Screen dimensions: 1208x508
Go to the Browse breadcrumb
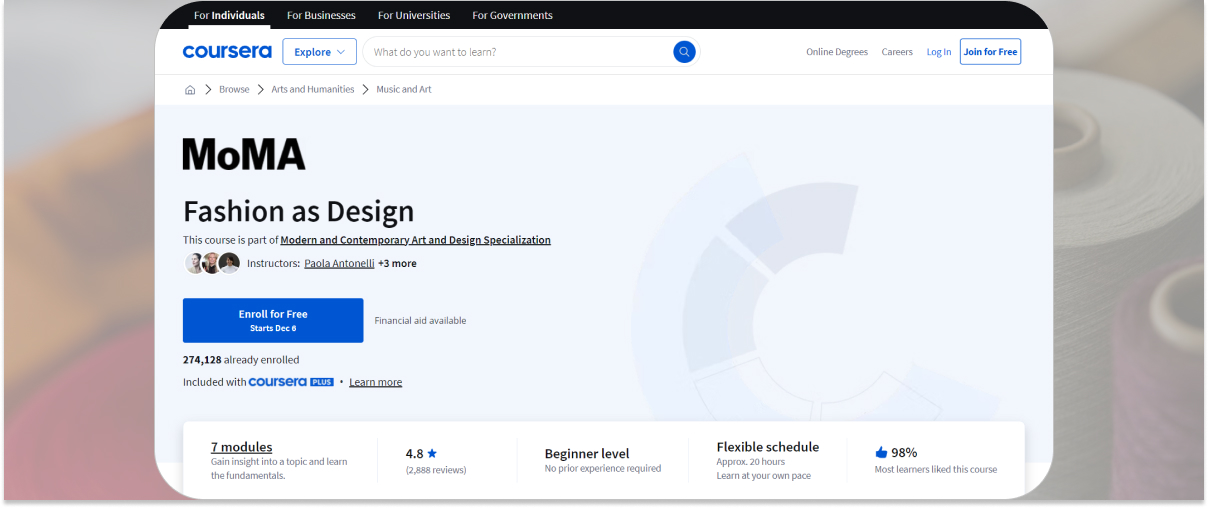[x=234, y=90]
